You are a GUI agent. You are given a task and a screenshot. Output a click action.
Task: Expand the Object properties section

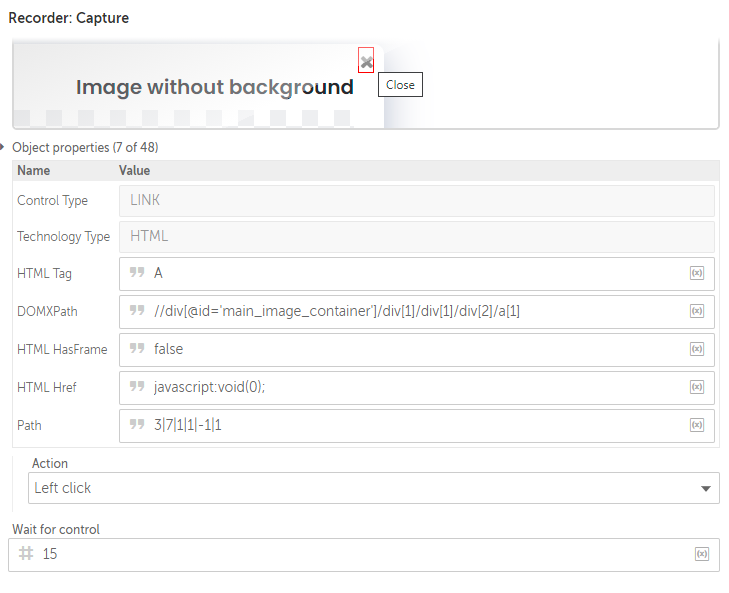(2, 147)
